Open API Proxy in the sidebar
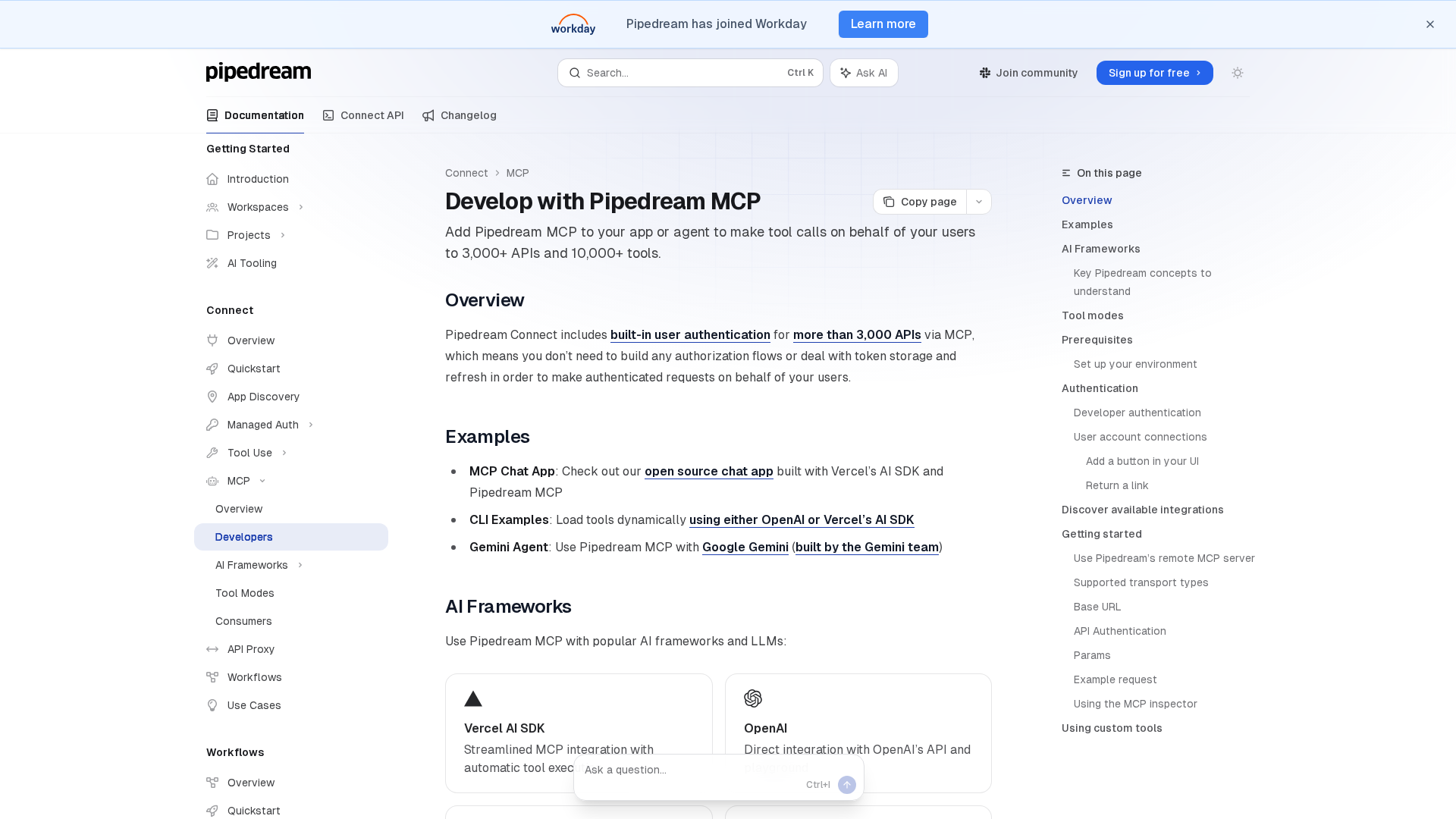This screenshot has height=819, width=1456. [251, 649]
